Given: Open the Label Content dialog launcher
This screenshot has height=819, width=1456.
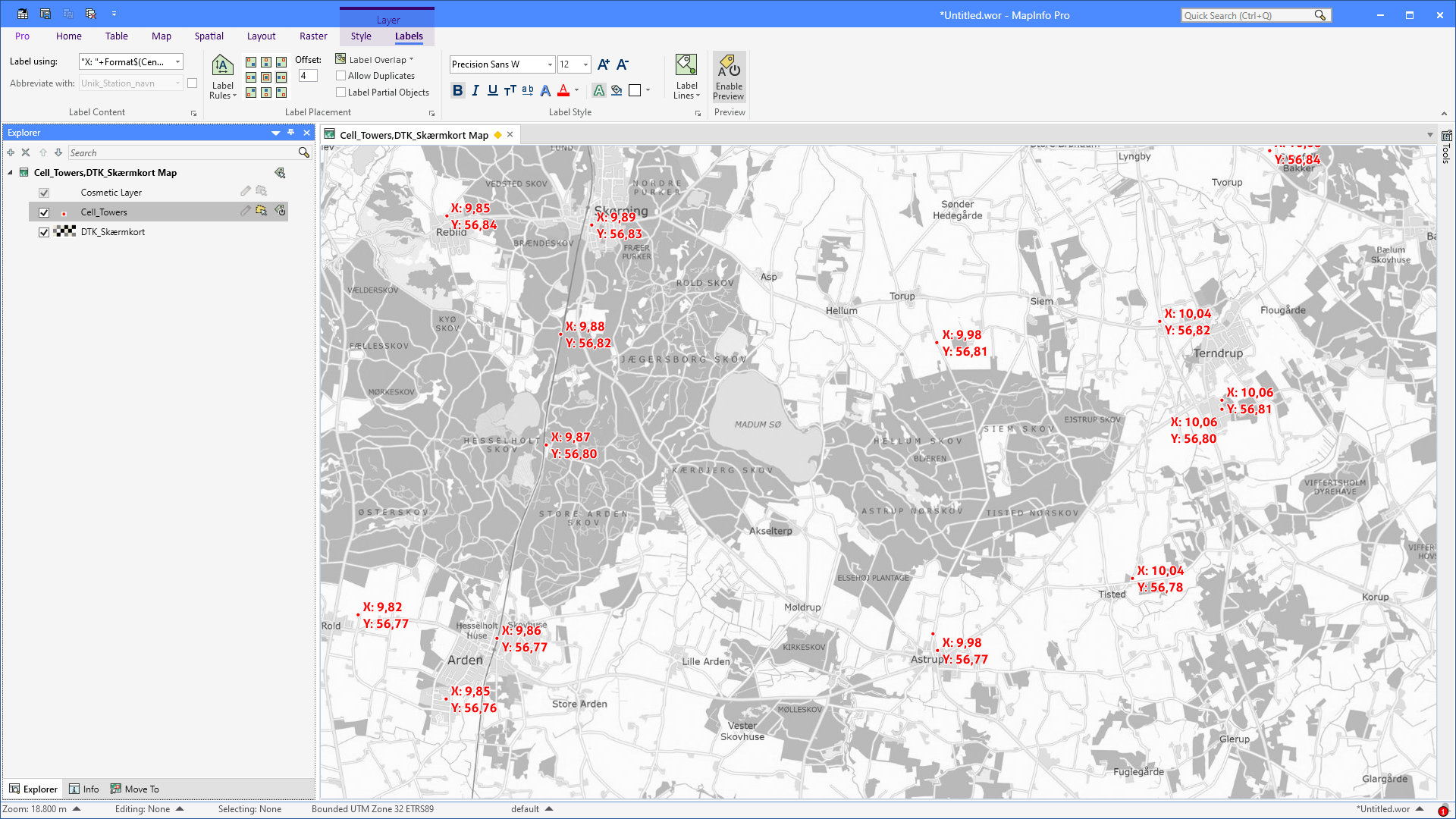Looking at the screenshot, I should point(193,112).
